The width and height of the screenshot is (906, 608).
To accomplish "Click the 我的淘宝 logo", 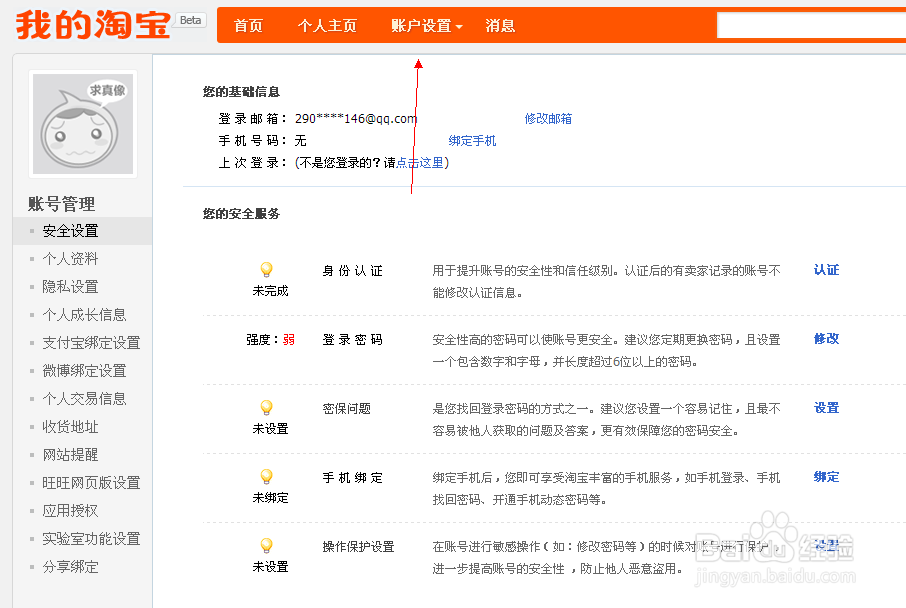I will (93, 25).
